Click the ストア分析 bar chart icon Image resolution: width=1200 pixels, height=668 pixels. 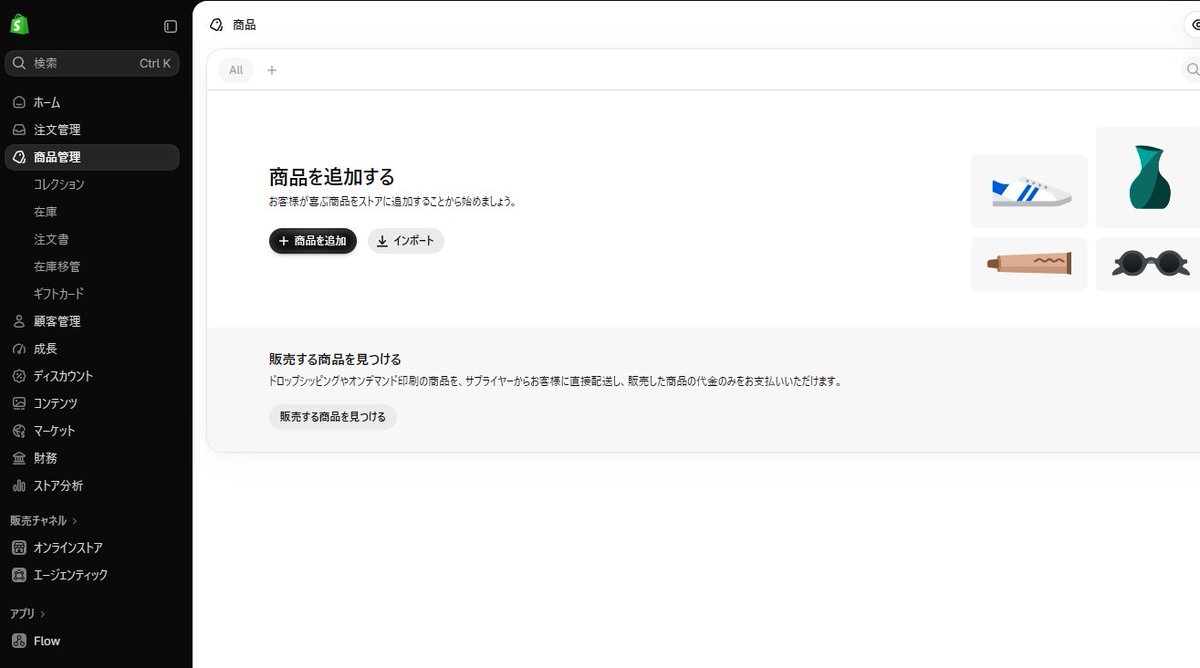coord(19,486)
